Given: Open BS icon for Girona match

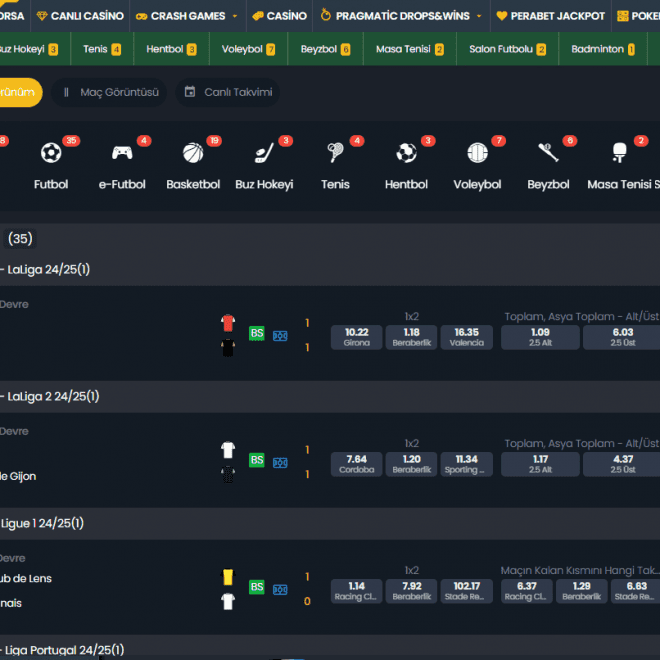Looking at the screenshot, I should [x=257, y=333].
